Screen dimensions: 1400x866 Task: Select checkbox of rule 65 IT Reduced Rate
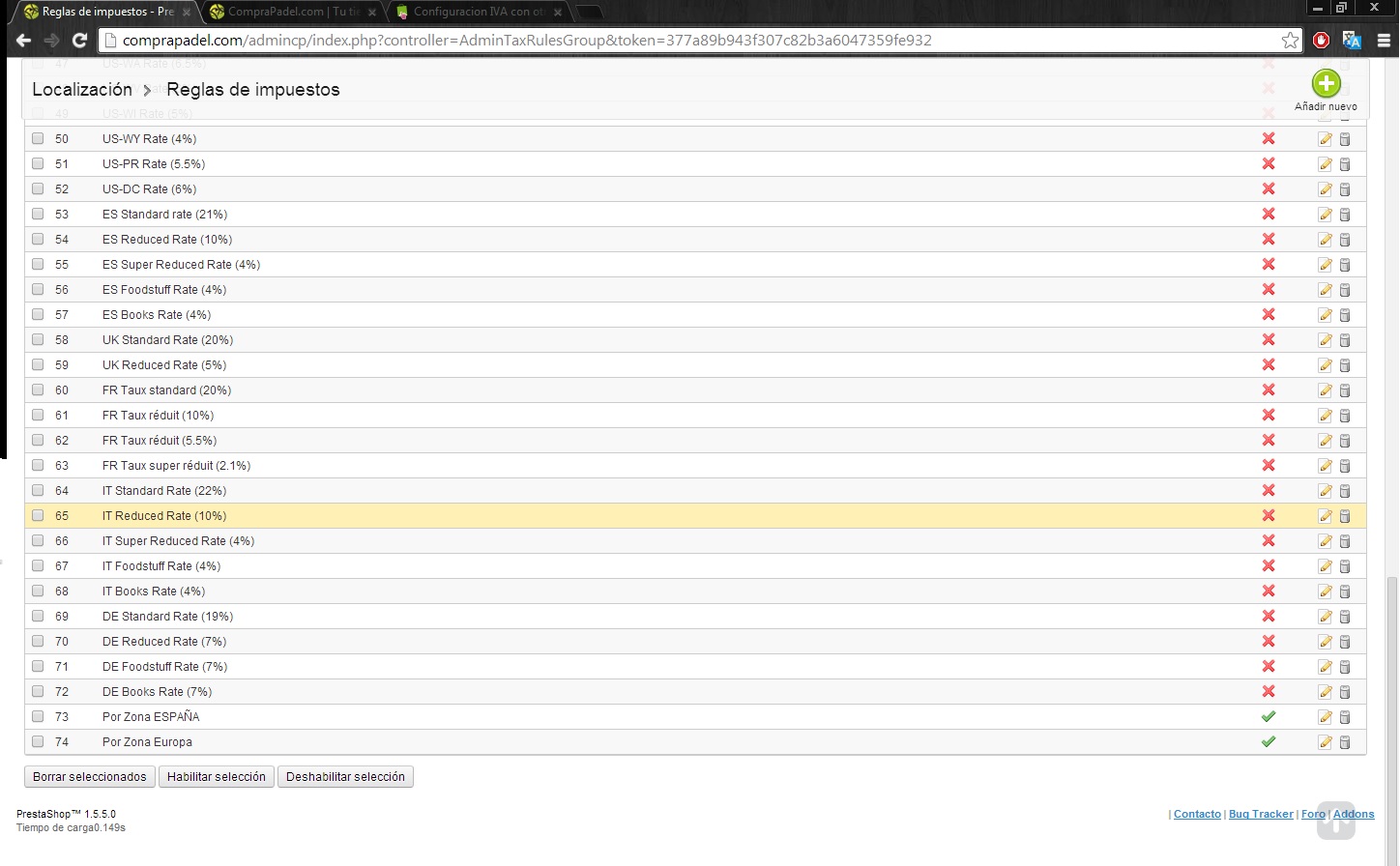point(38,515)
